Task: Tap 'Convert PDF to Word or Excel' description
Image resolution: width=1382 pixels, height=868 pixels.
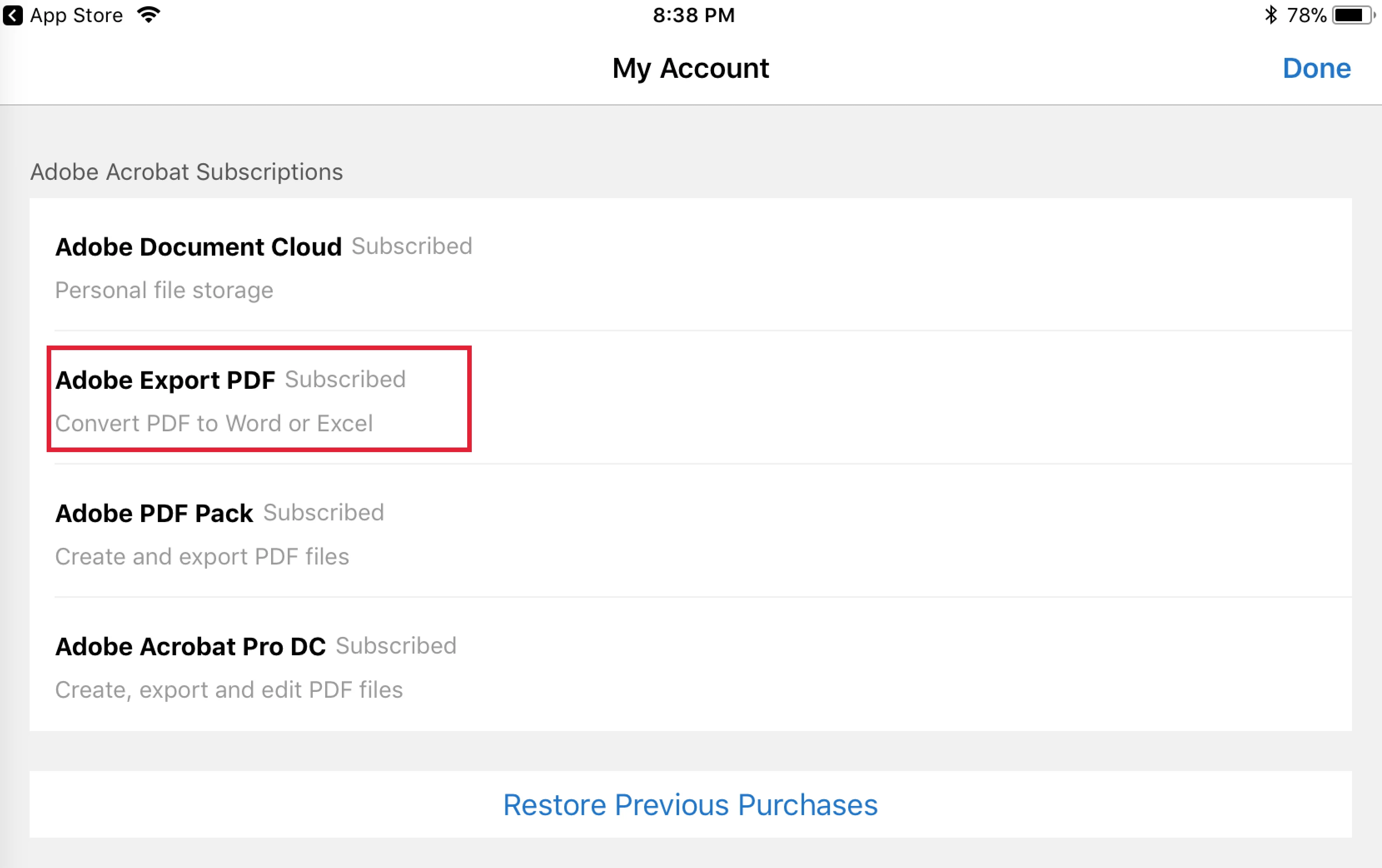Action: 214,423
